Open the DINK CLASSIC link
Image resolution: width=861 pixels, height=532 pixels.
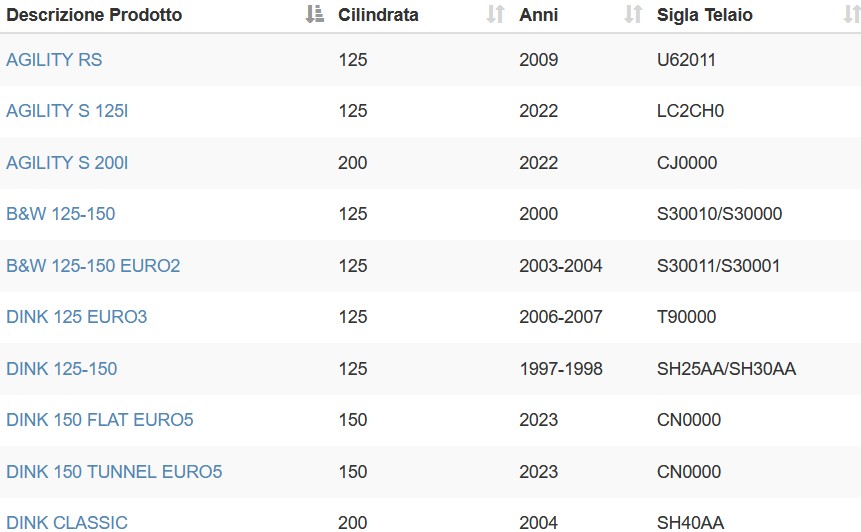(x=66, y=523)
